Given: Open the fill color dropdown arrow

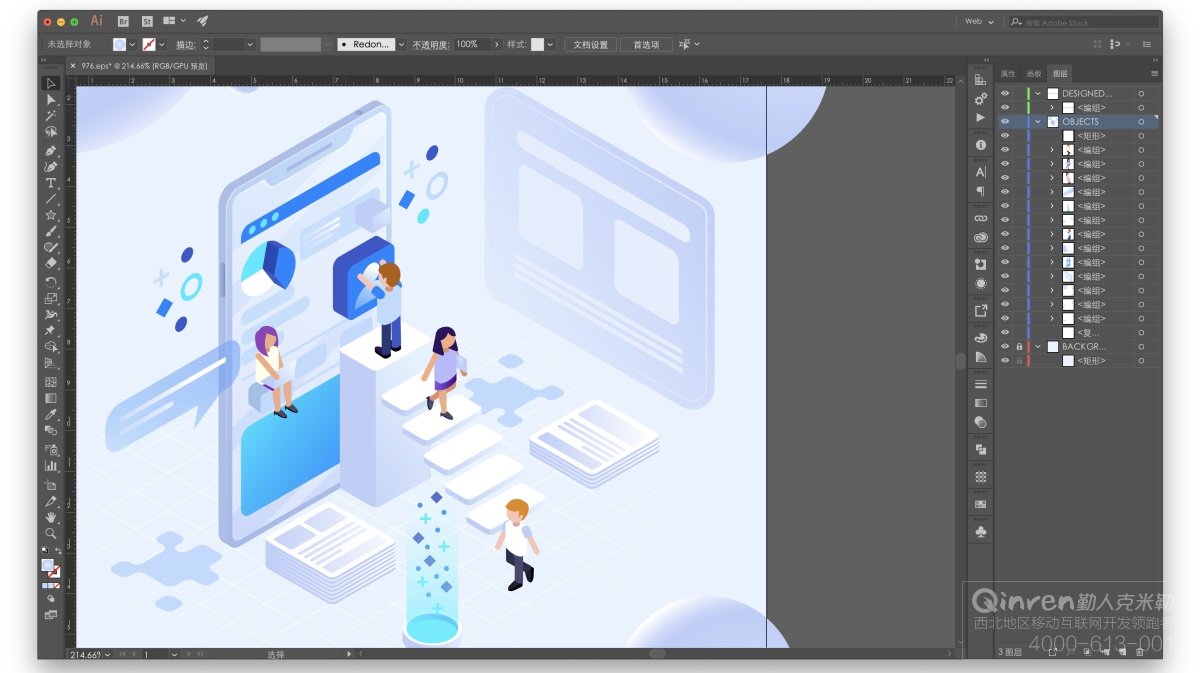Looking at the screenshot, I should (132, 45).
